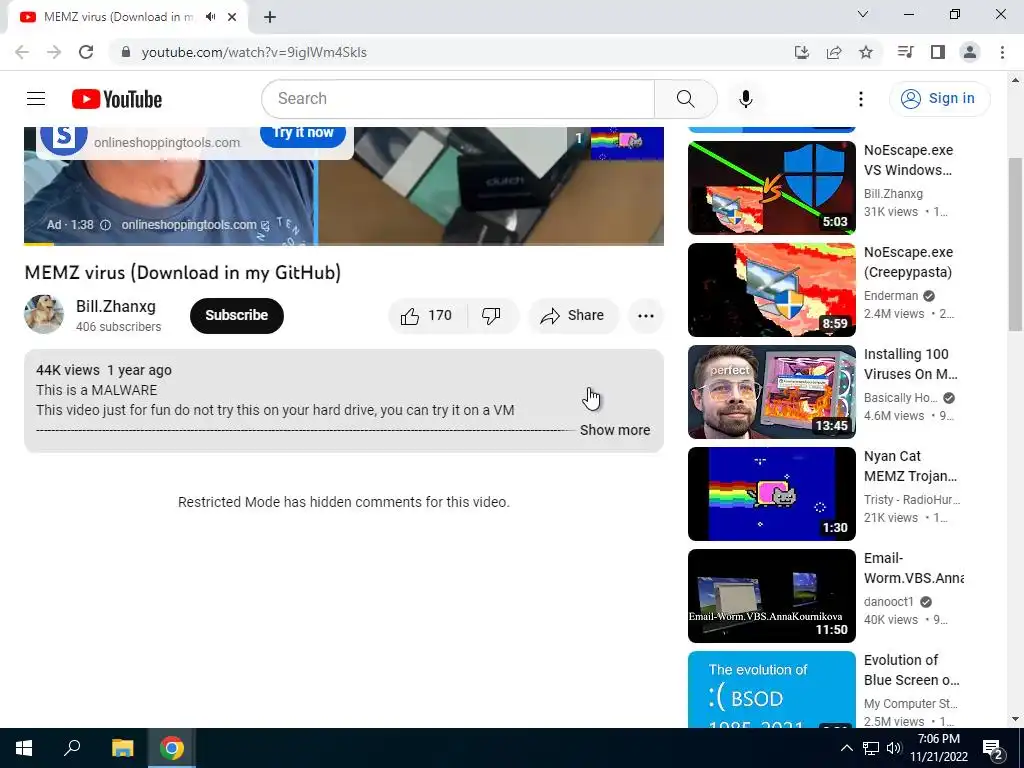Open a new Chrome tab
The width and height of the screenshot is (1024, 768).
click(270, 17)
